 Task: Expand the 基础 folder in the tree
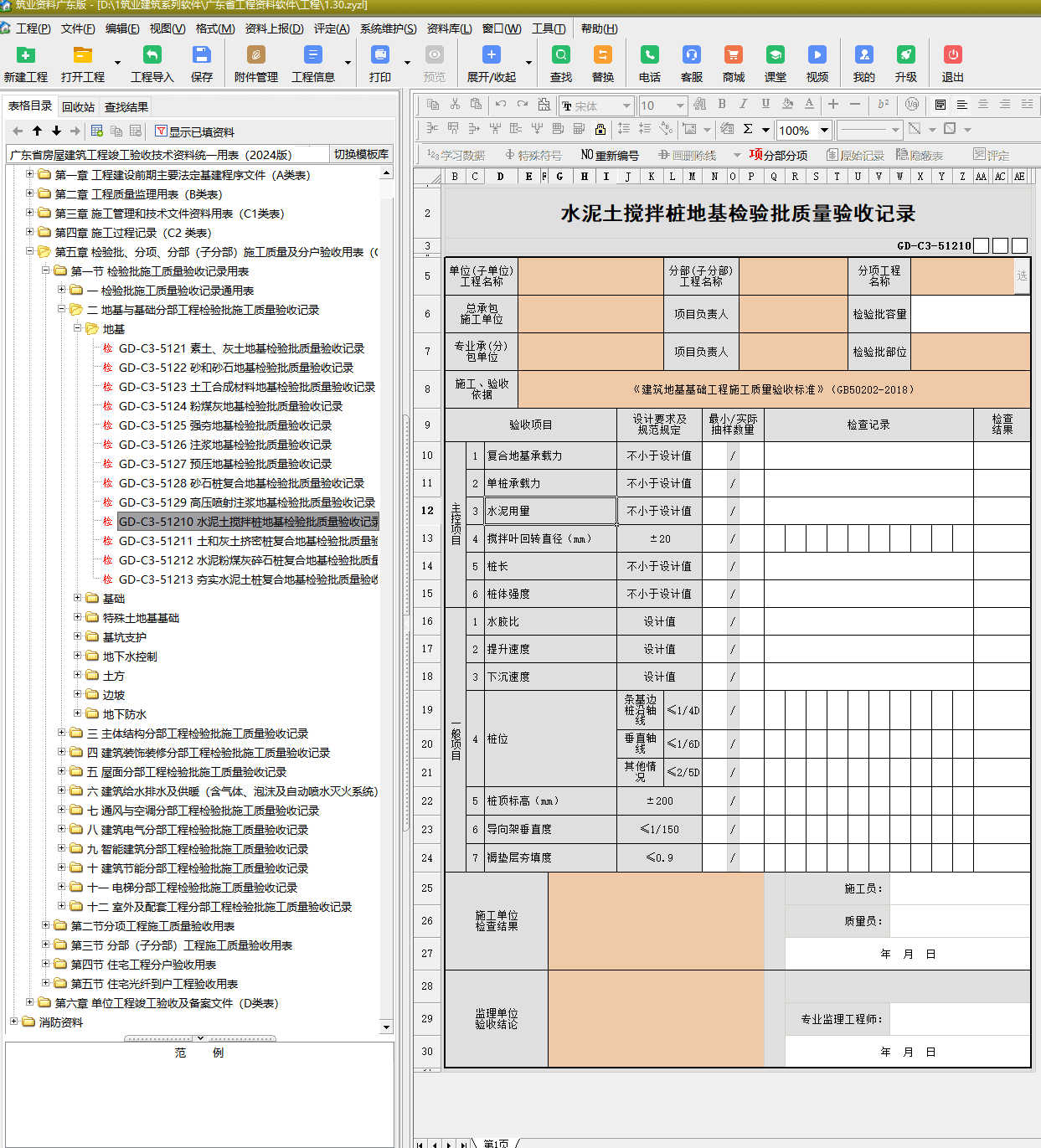coord(77,598)
